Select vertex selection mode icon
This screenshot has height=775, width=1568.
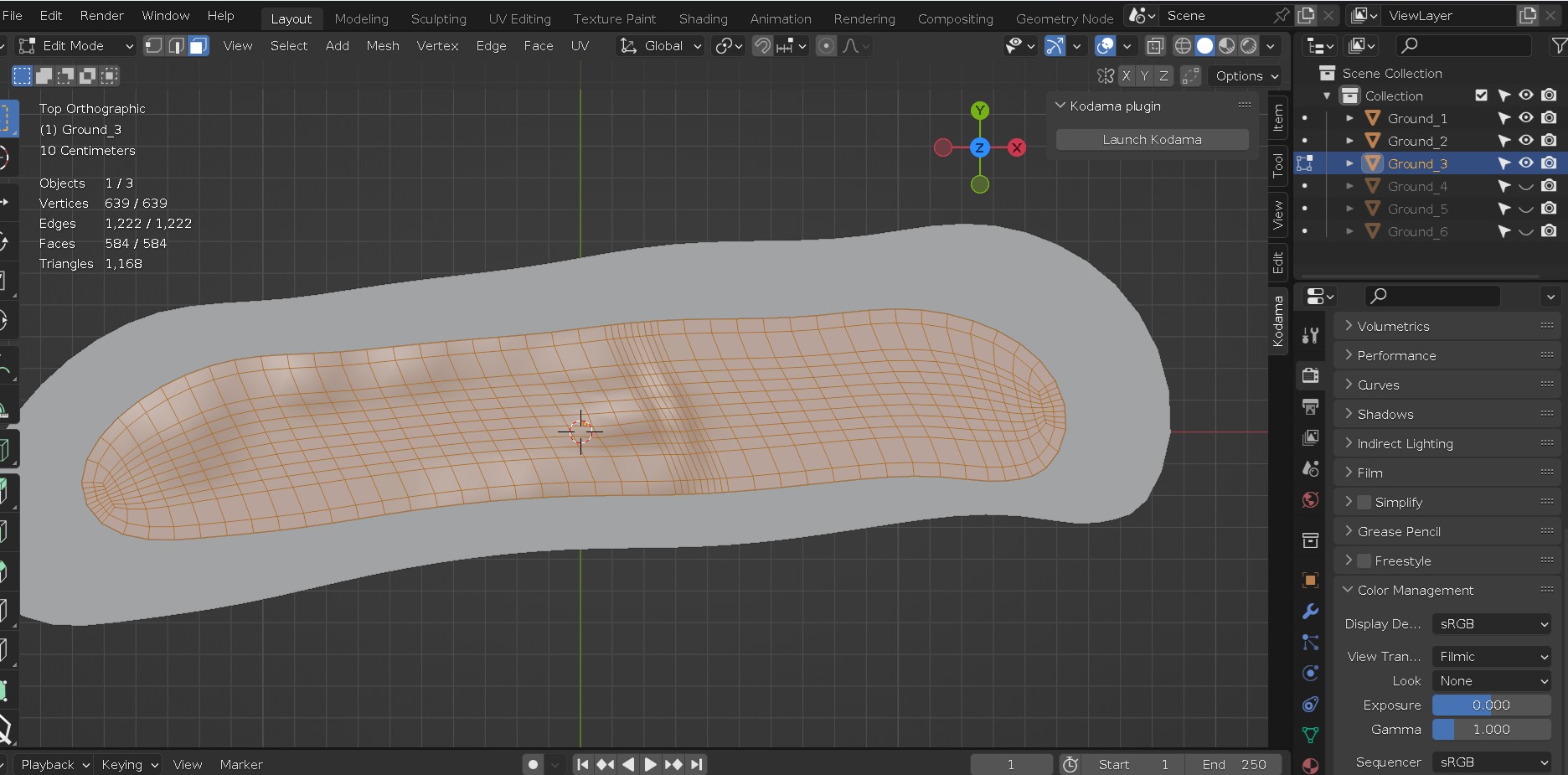[x=154, y=46]
